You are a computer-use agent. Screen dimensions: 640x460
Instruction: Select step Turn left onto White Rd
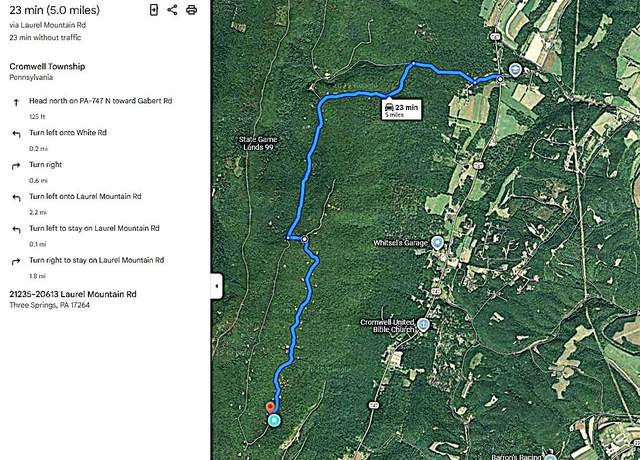pyautogui.click(x=68, y=133)
